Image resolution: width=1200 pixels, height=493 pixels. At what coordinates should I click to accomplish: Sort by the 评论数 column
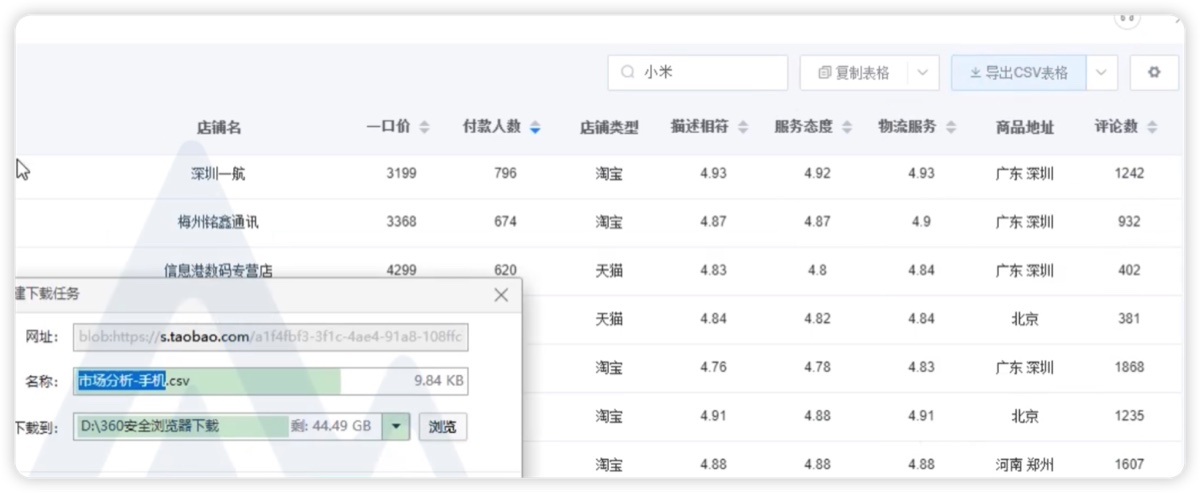tap(1152, 127)
